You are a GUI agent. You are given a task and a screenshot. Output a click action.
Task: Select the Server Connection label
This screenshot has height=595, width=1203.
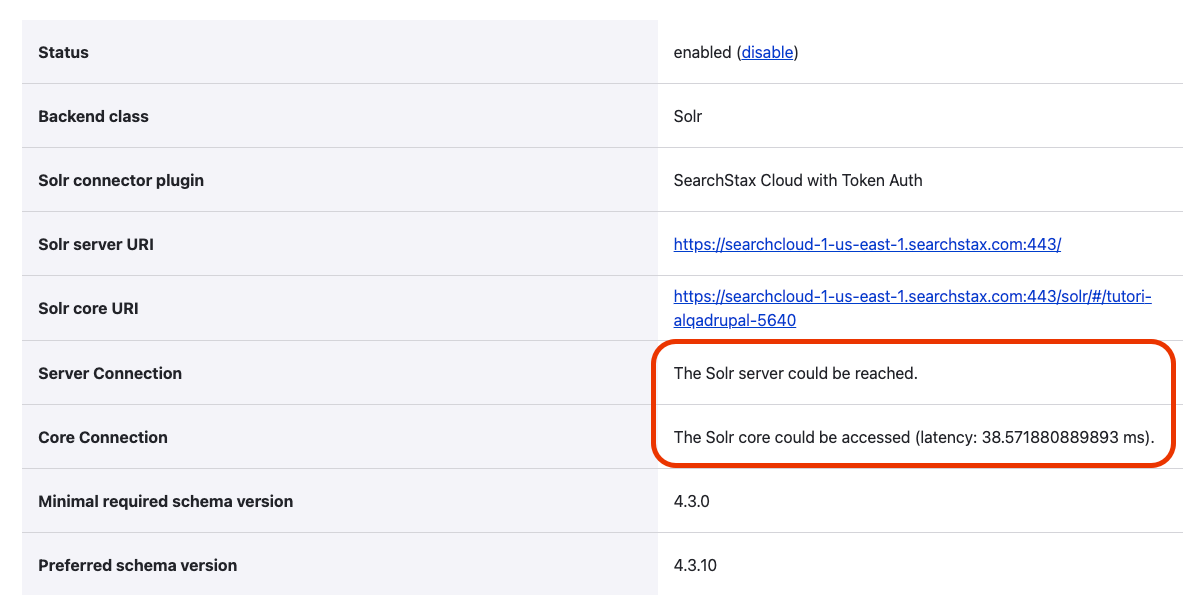(x=110, y=373)
